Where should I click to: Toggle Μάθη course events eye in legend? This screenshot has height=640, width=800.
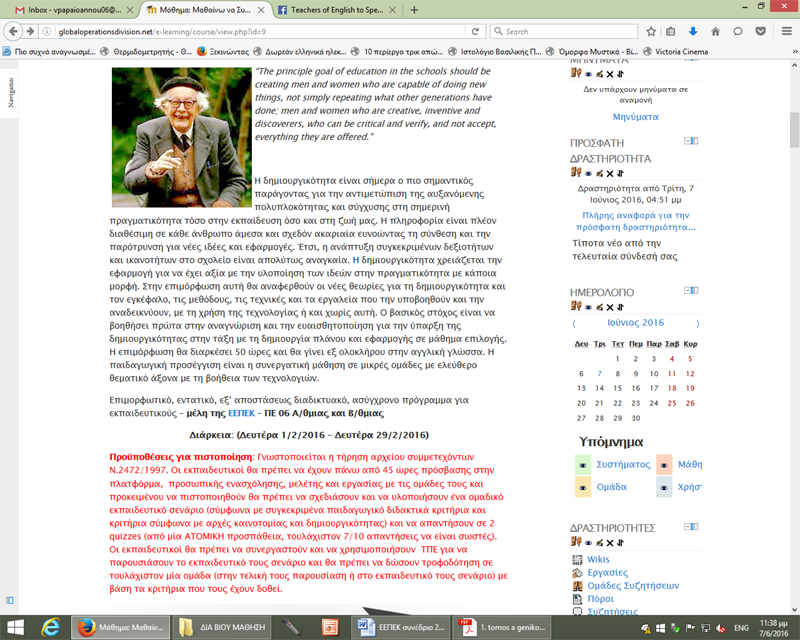click(664, 465)
